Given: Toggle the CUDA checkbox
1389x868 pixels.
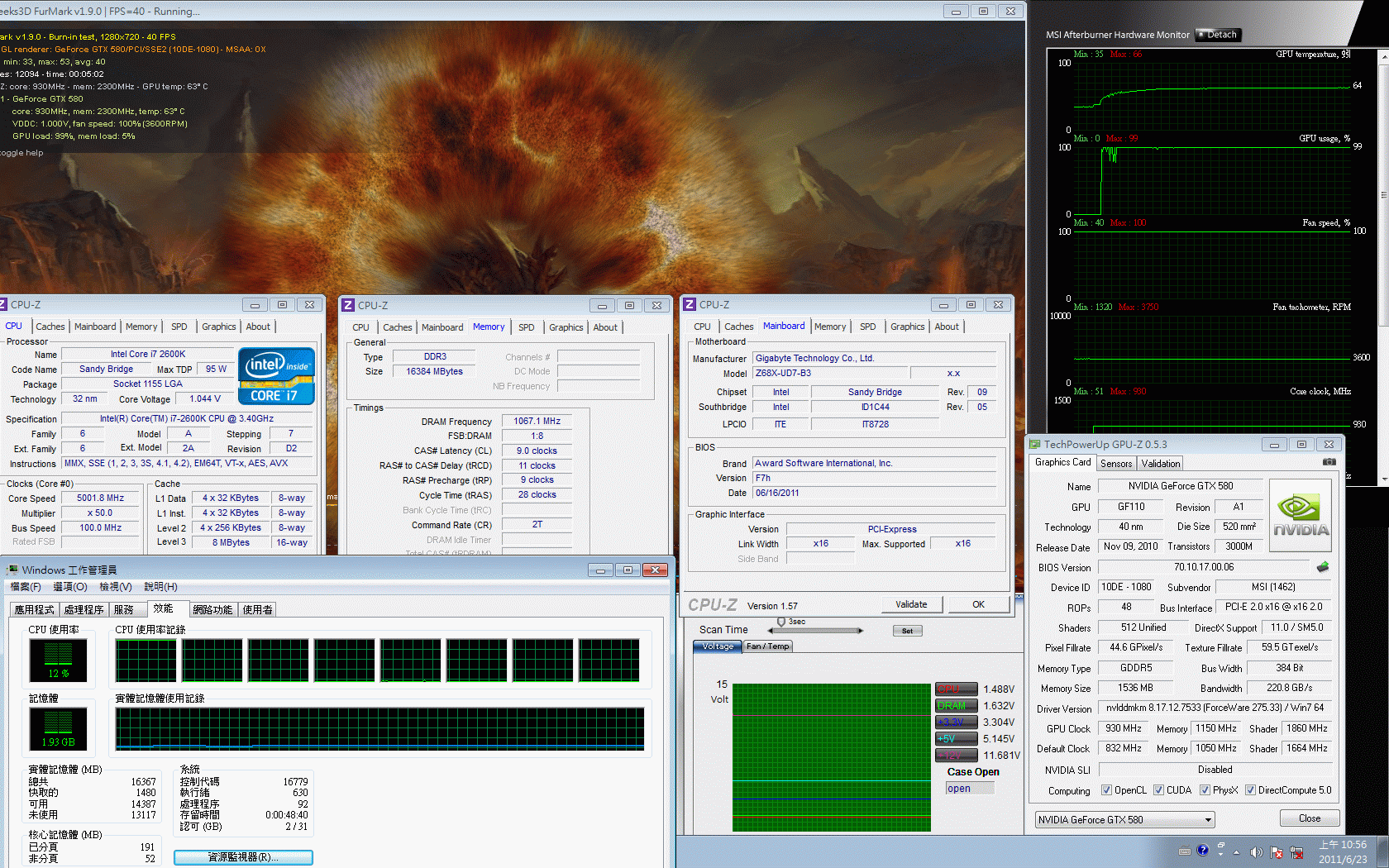Looking at the screenshot, I should pyautogui.click(x=1158, y=790).
